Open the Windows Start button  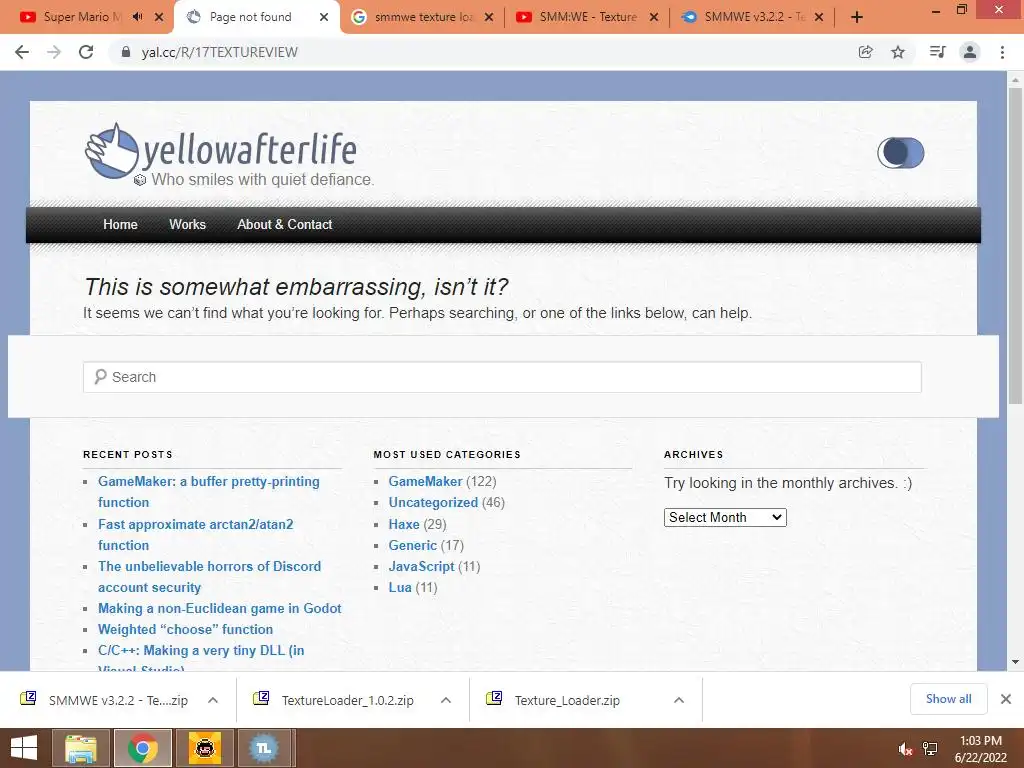coord(24,748)
